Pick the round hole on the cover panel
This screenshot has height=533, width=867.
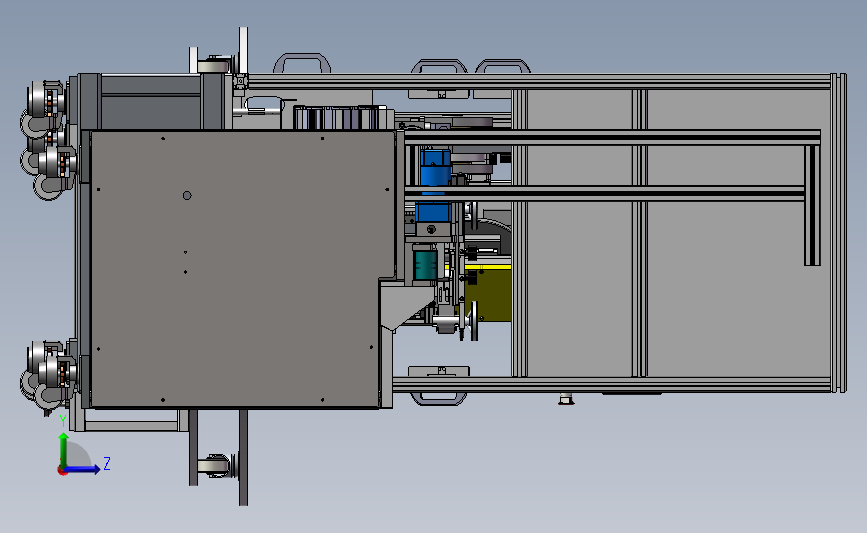pyautogui.click(x=187, y=195)
